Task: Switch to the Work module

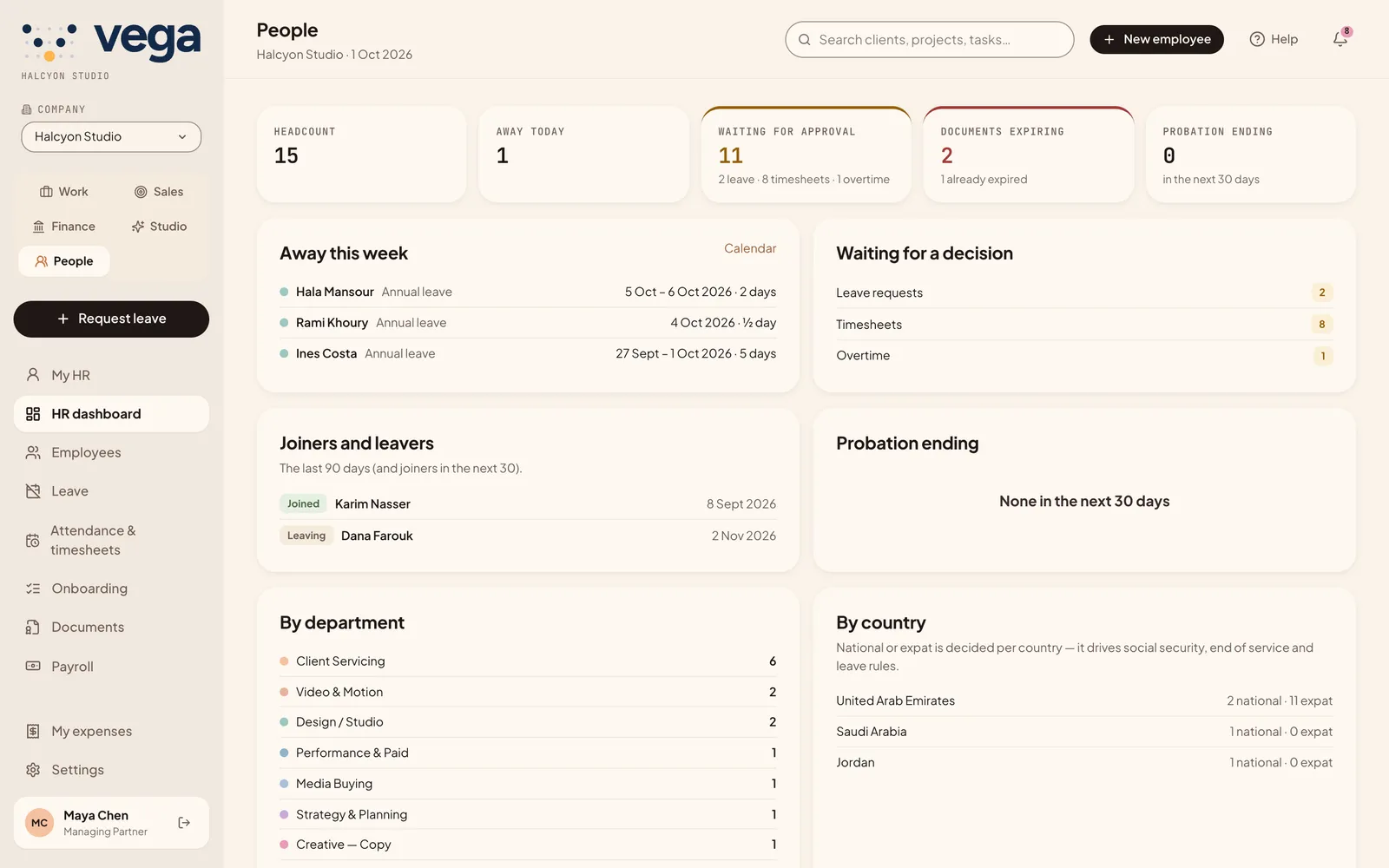Action: point(64,192)
